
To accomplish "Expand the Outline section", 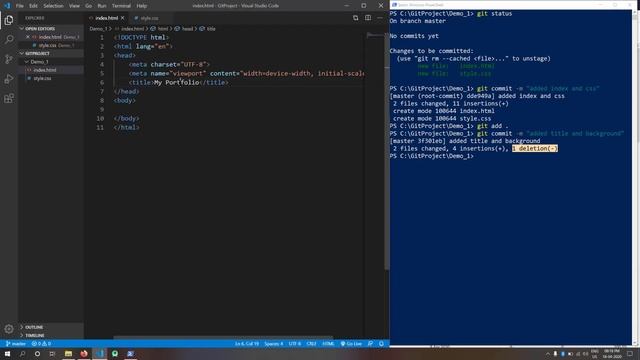I will 51,327.
